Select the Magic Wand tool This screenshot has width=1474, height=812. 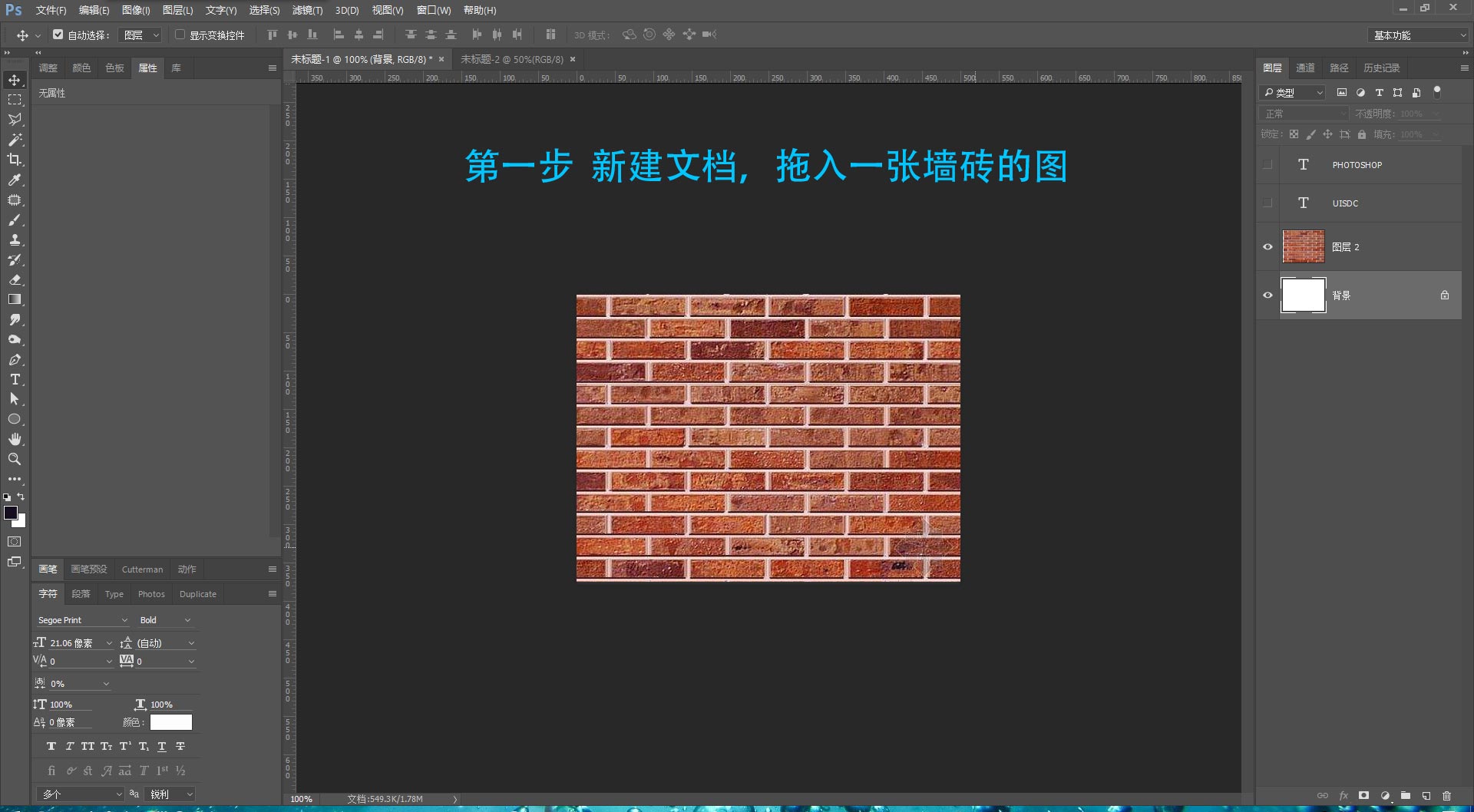point(15,140)
